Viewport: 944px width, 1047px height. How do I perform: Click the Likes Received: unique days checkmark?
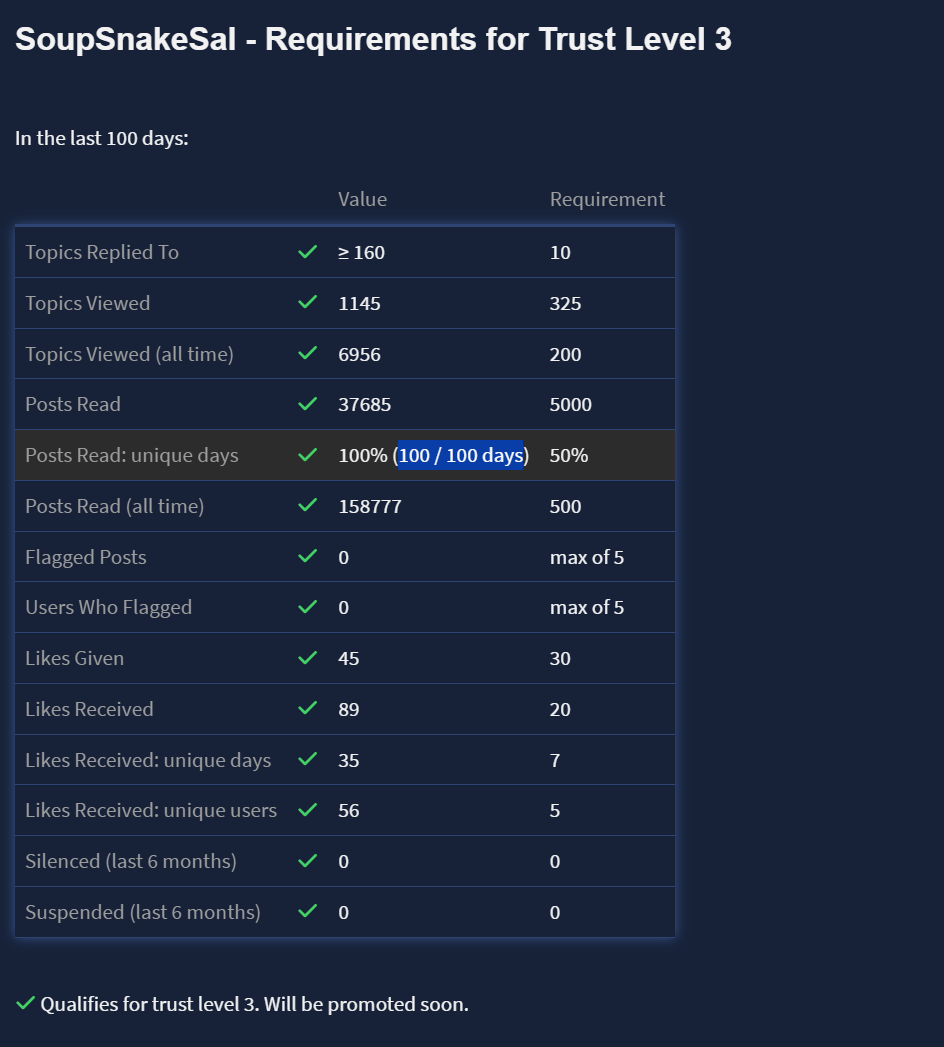coord(308,760)
